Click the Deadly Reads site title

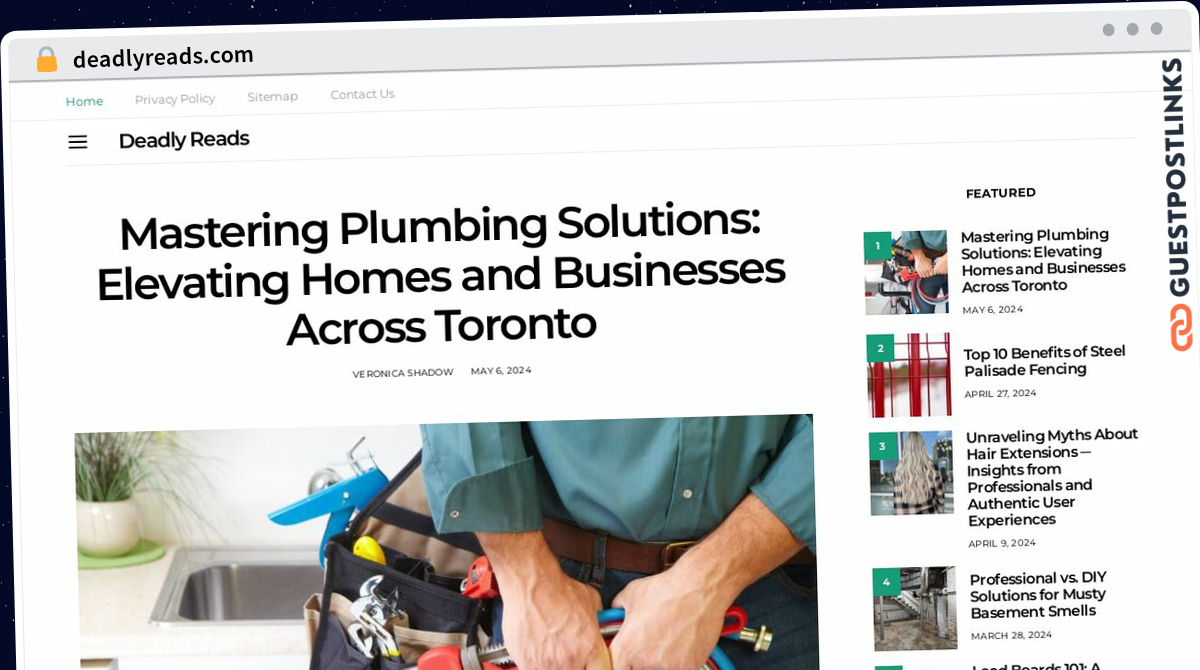click(184, 140)
